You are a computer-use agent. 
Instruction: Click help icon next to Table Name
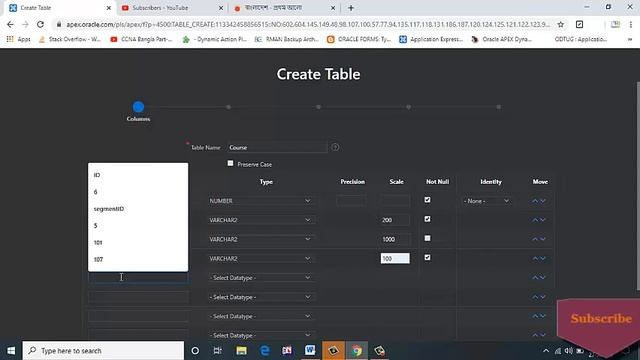point(335,147)
